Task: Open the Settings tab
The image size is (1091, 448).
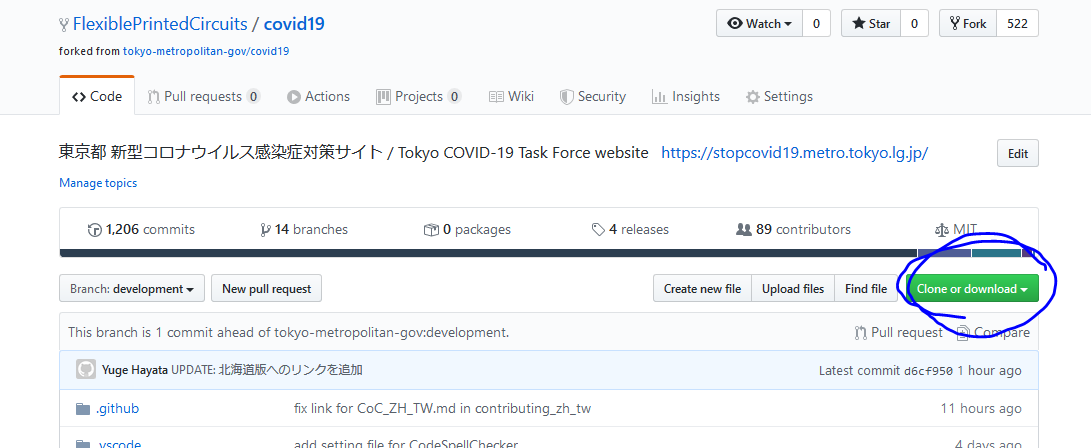Action: point(779,97)
